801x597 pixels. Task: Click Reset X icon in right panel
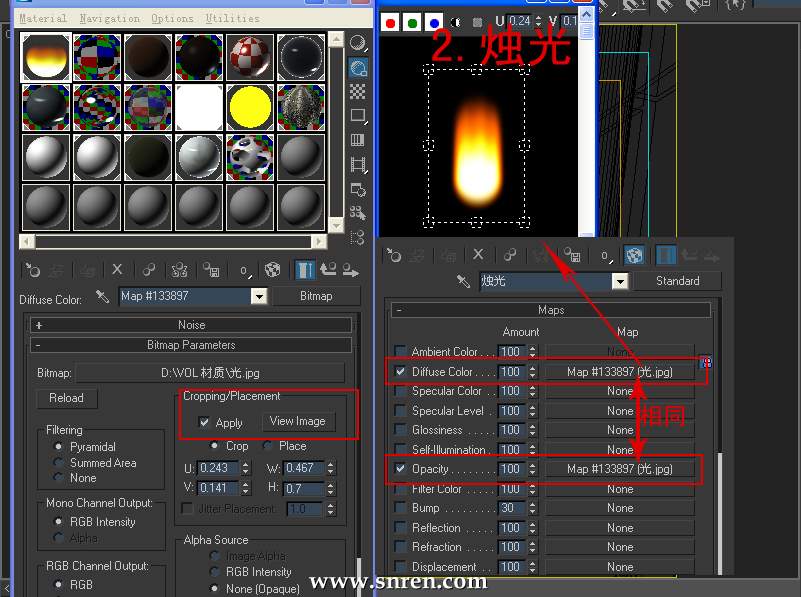tap(478, 255)
